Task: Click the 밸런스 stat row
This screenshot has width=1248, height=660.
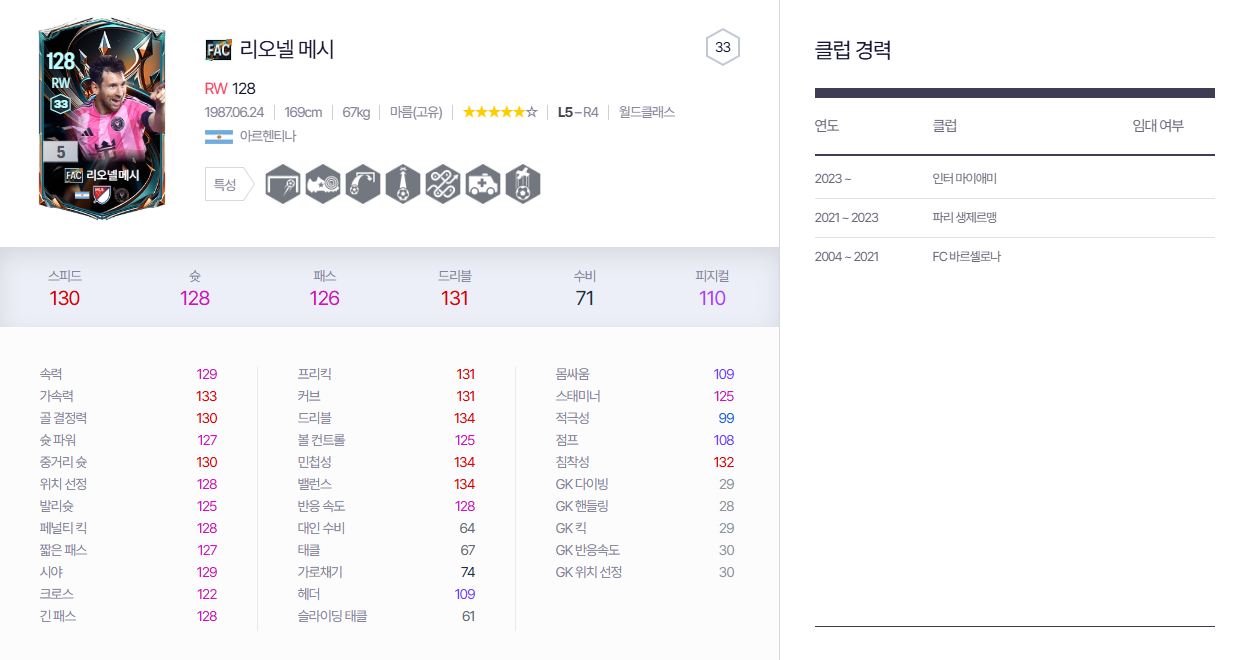Action: pyautogui.click(x=386, y=484)
